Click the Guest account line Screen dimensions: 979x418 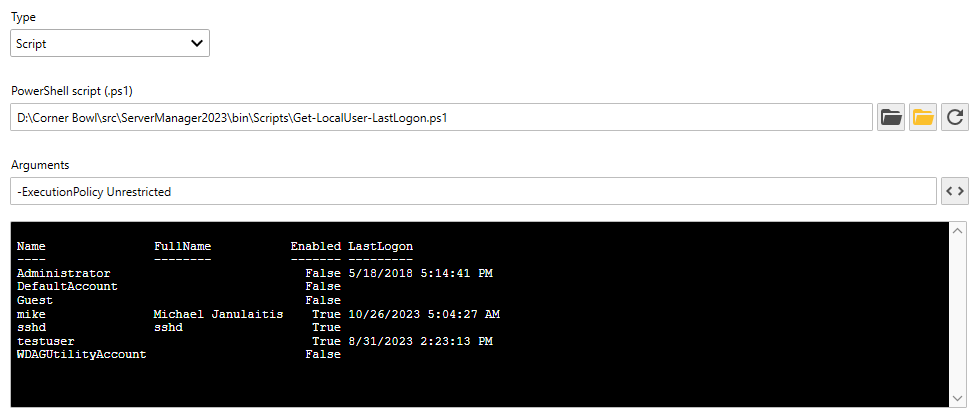pyautogui.click(x=35, y=300)
